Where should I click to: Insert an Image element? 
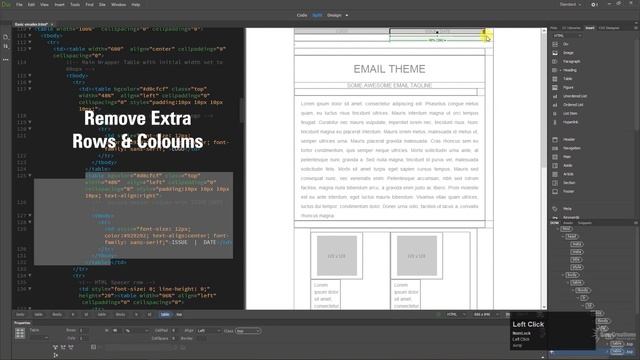tap(568, 53)
